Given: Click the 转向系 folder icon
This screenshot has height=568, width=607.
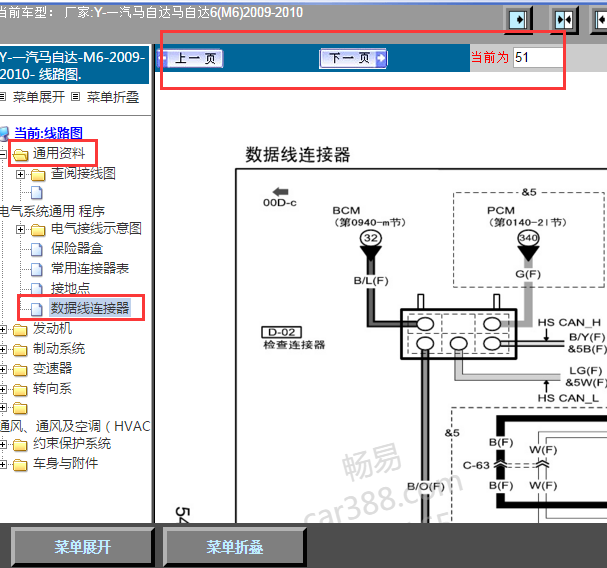Looking at the screenshot, I should pyautogui.click(x=20, y=390).
